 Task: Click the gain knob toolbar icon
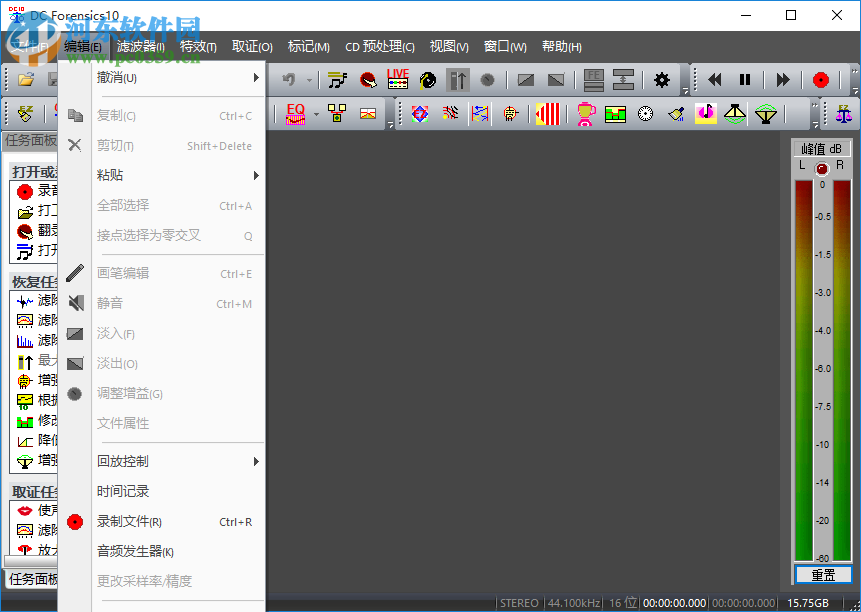[487, 80]
